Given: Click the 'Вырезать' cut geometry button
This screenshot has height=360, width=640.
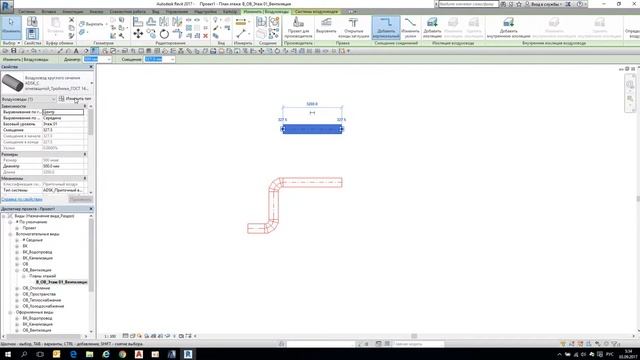Looking at the screenshot, I should coord(92,24).
